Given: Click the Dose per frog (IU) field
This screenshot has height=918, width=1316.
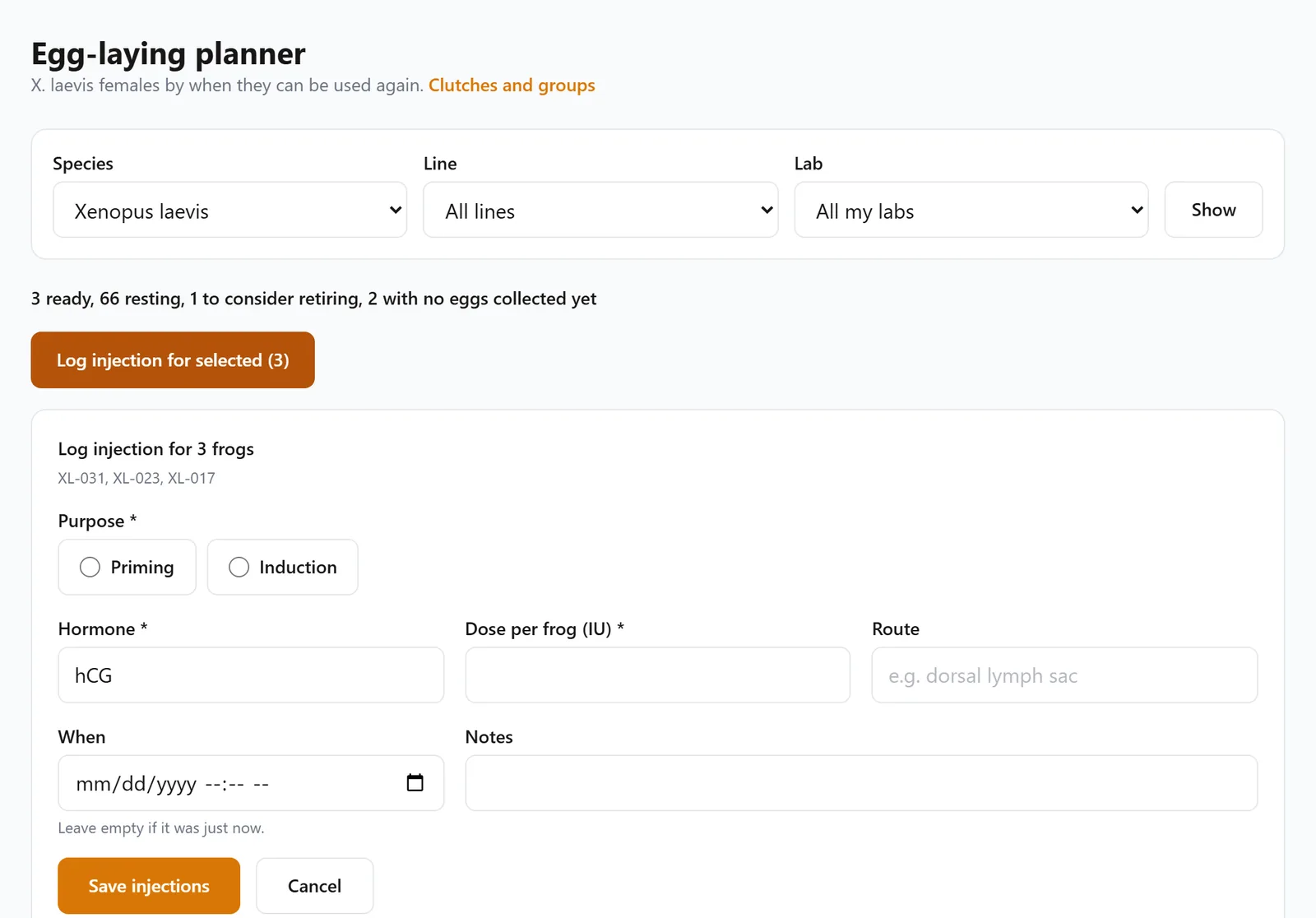Looking at the screenshot, I should tap(657, 675).
